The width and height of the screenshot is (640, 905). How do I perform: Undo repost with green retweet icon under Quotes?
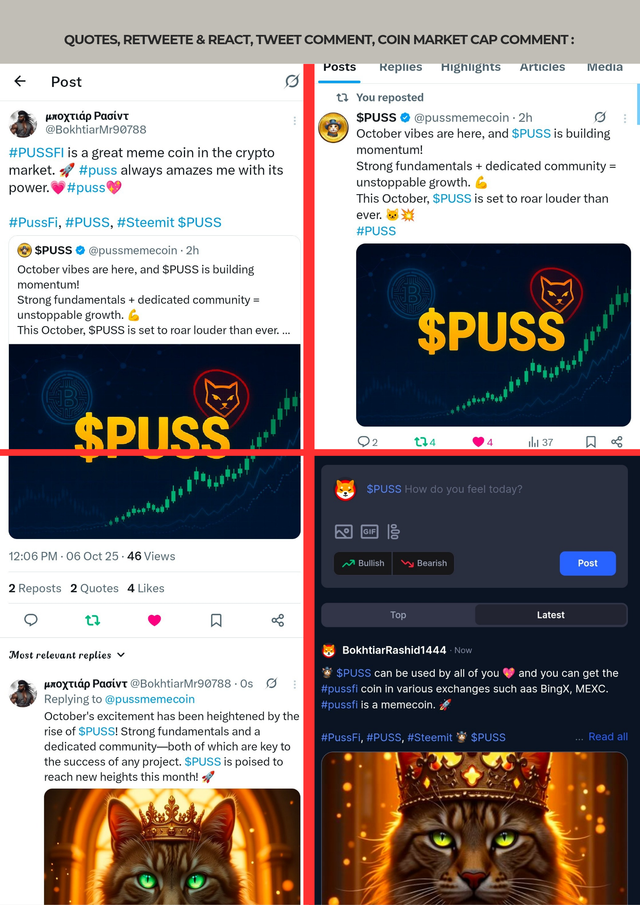pos(92,620)
